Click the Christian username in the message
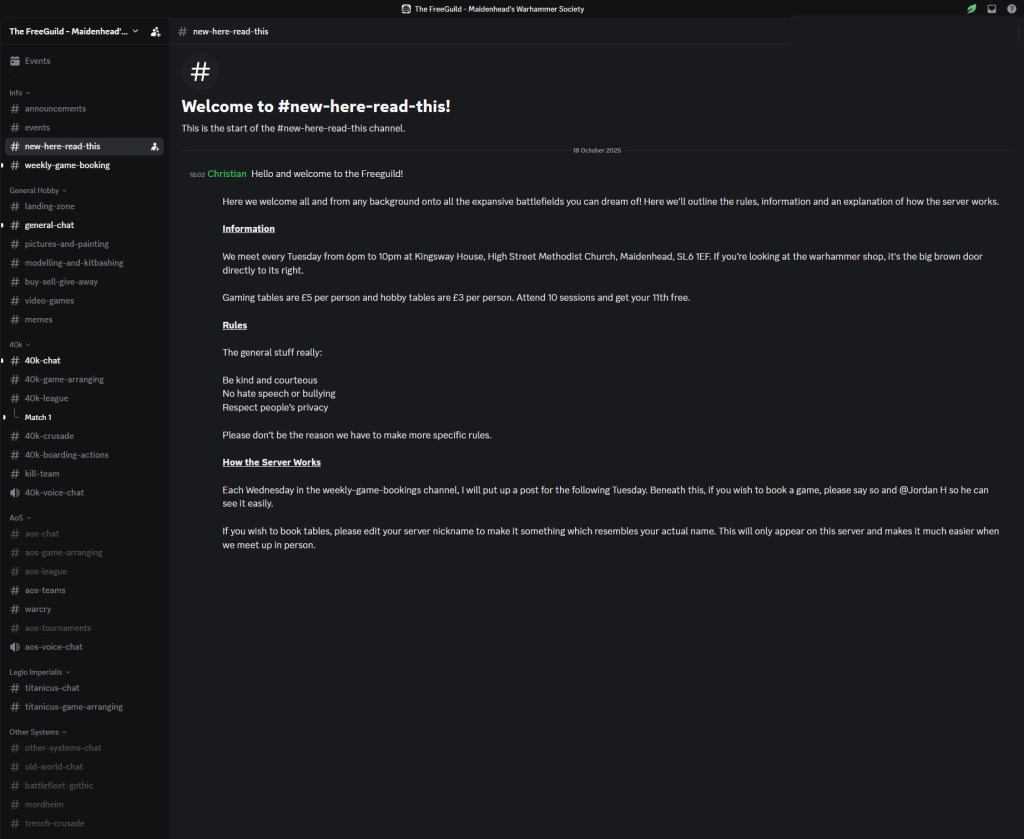The height and width of the screenshot is (839, 1024). tap(227, 174)
